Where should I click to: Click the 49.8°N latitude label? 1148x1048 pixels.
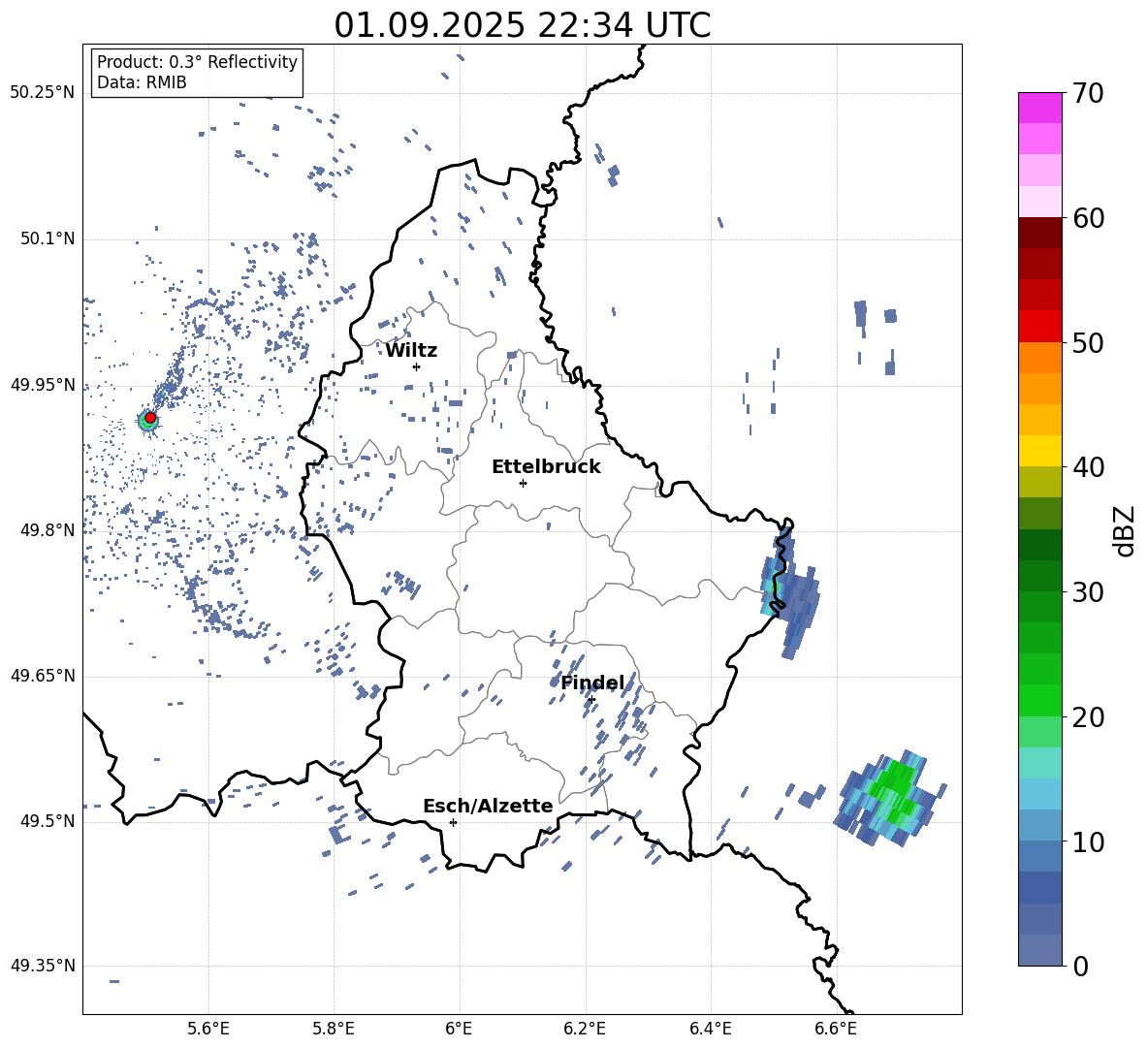(47, 530)
